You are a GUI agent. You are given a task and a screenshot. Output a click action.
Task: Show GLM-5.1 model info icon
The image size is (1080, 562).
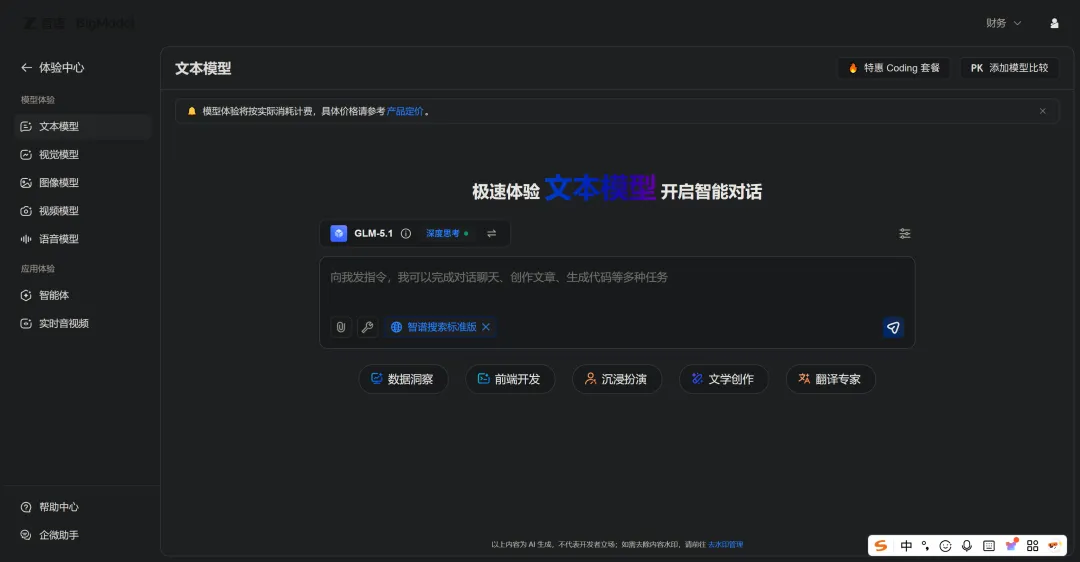pos(406,233)
